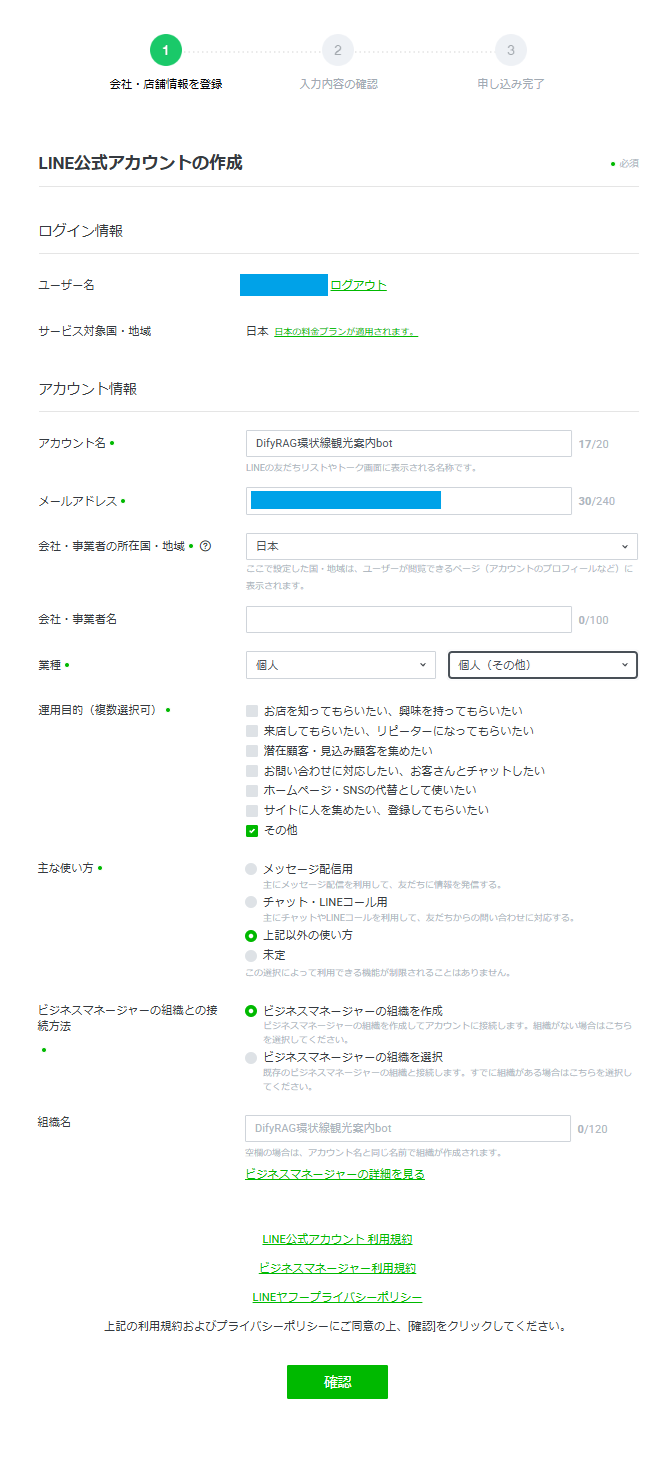Click the 申し込み完了 step label

[x=511, y=84]
